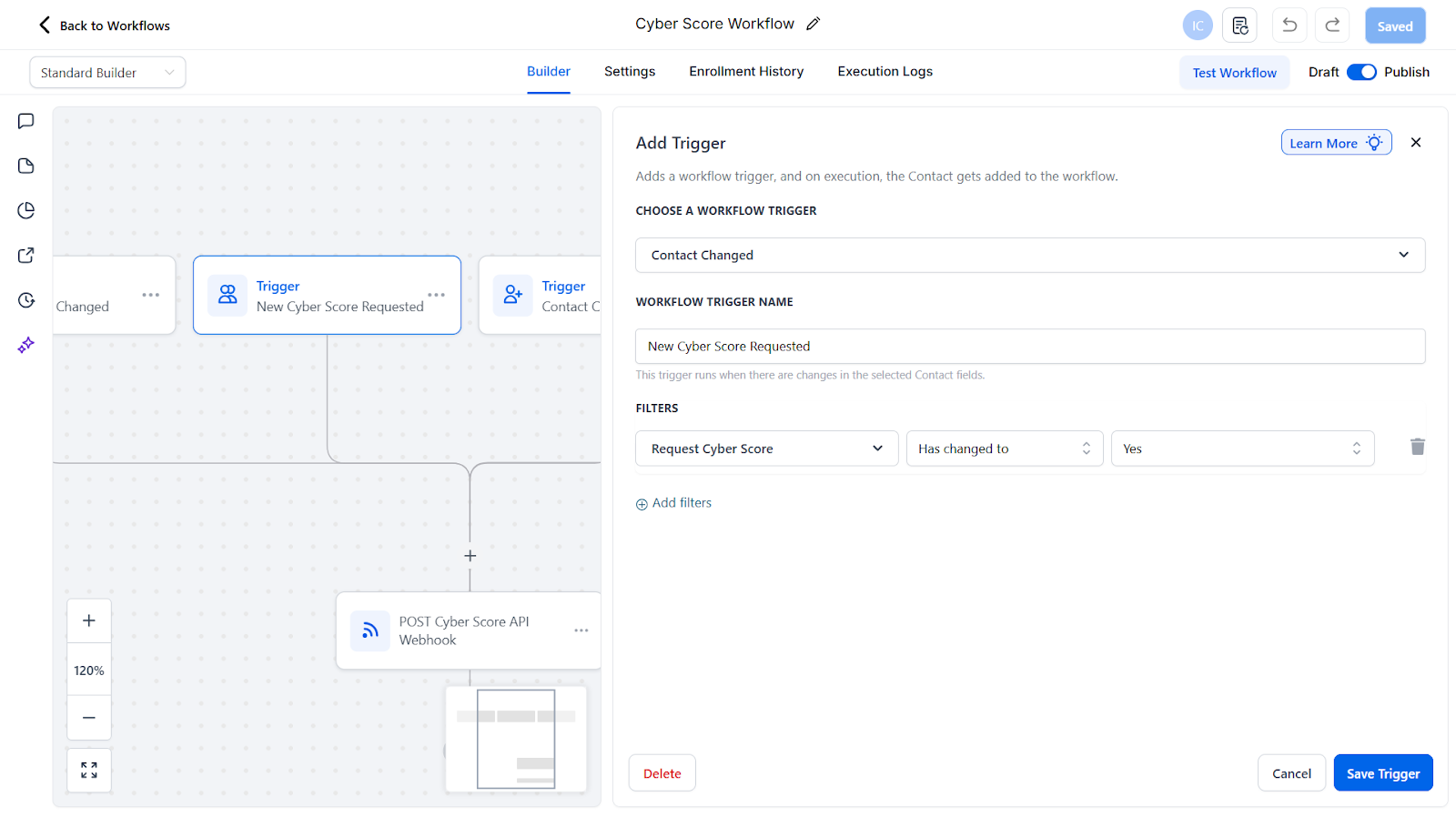The height and width of the screenshot is (817, 1456).
Task: Close the Add Trigger panel
Action: (1416, 142)
